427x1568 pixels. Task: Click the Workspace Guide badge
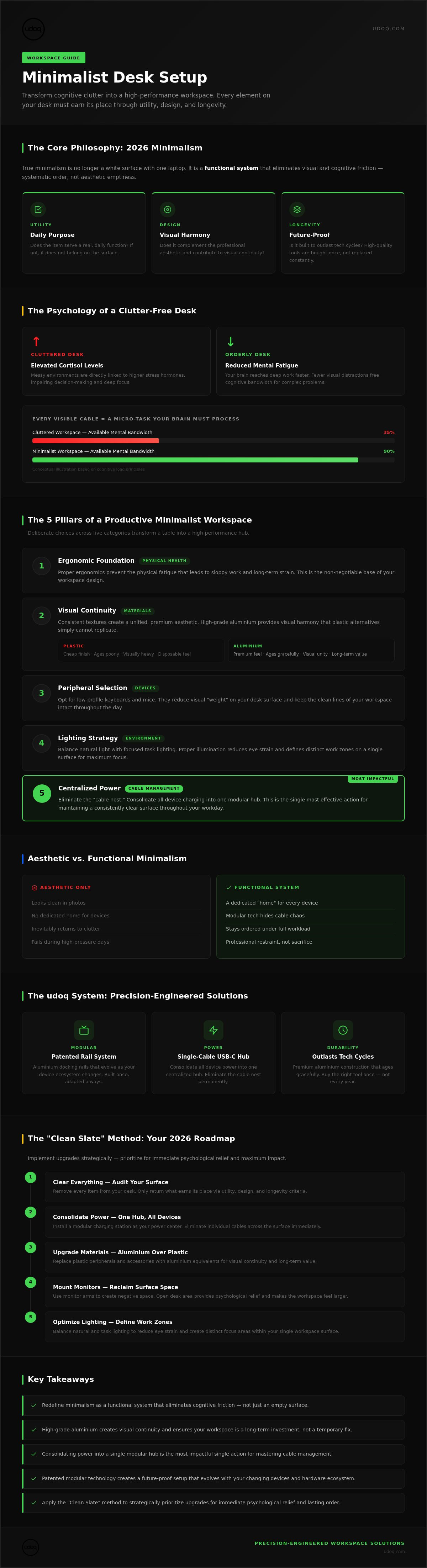pos(54,58)
